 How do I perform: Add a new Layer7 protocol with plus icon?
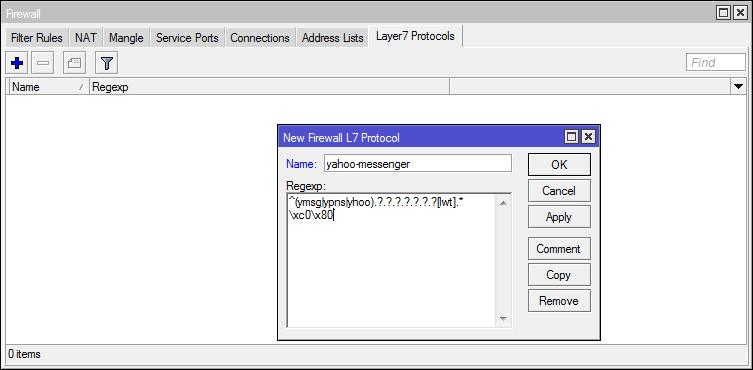(17, 63)
